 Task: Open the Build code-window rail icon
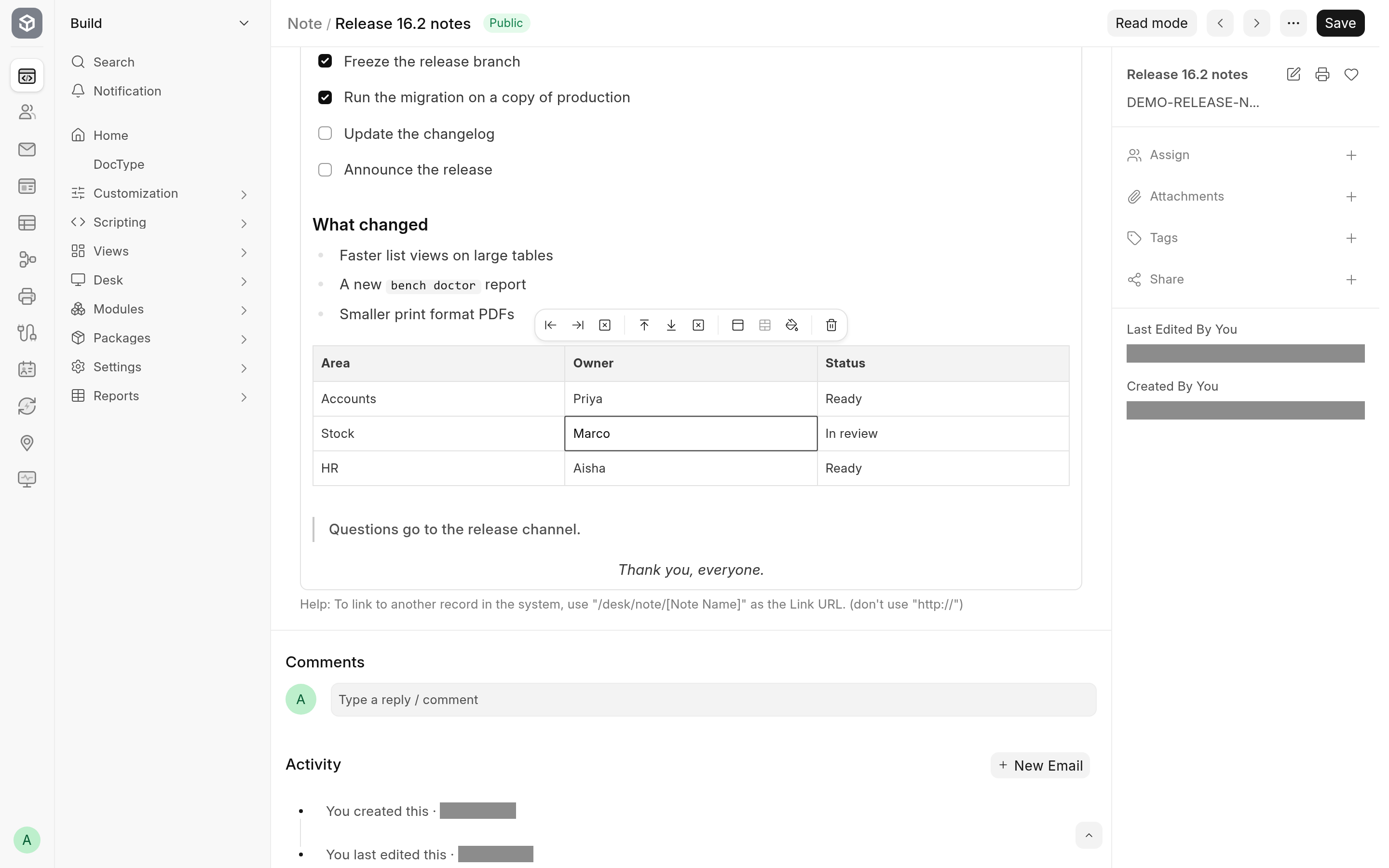27,75
